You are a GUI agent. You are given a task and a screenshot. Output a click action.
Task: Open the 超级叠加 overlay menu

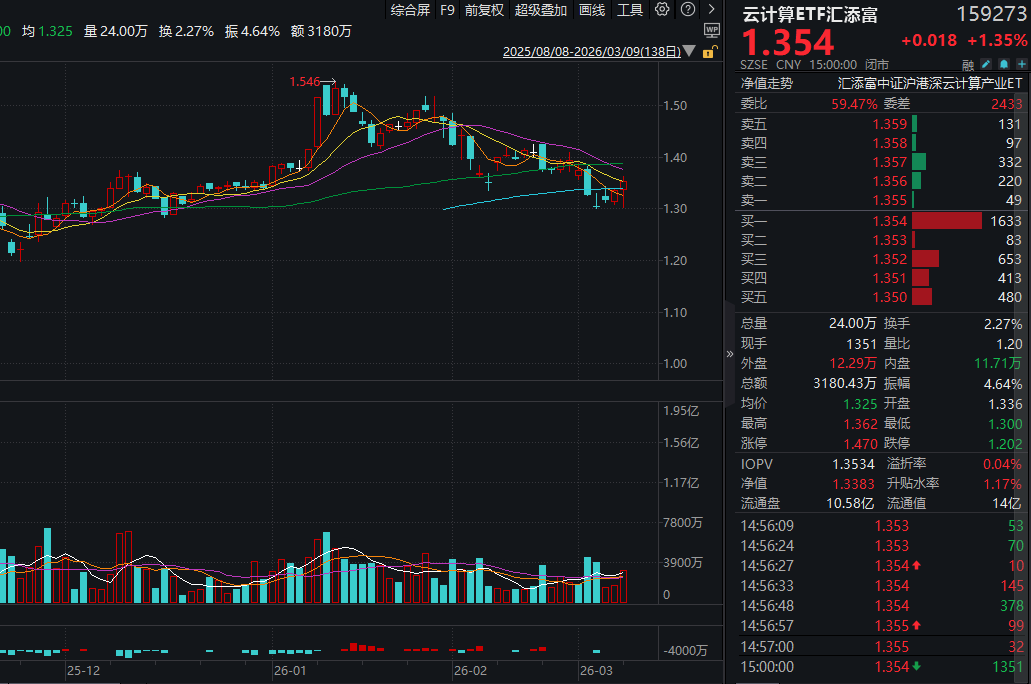541,9
